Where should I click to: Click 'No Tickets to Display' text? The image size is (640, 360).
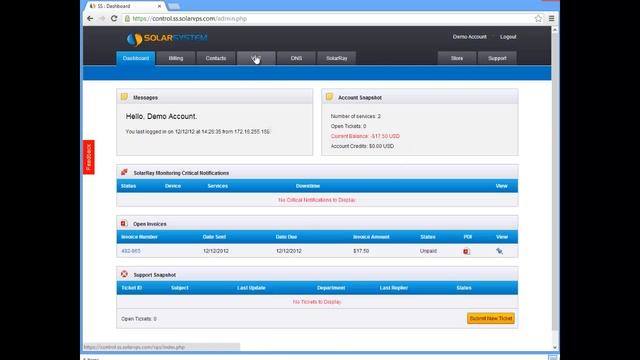(x=317, y=302)
